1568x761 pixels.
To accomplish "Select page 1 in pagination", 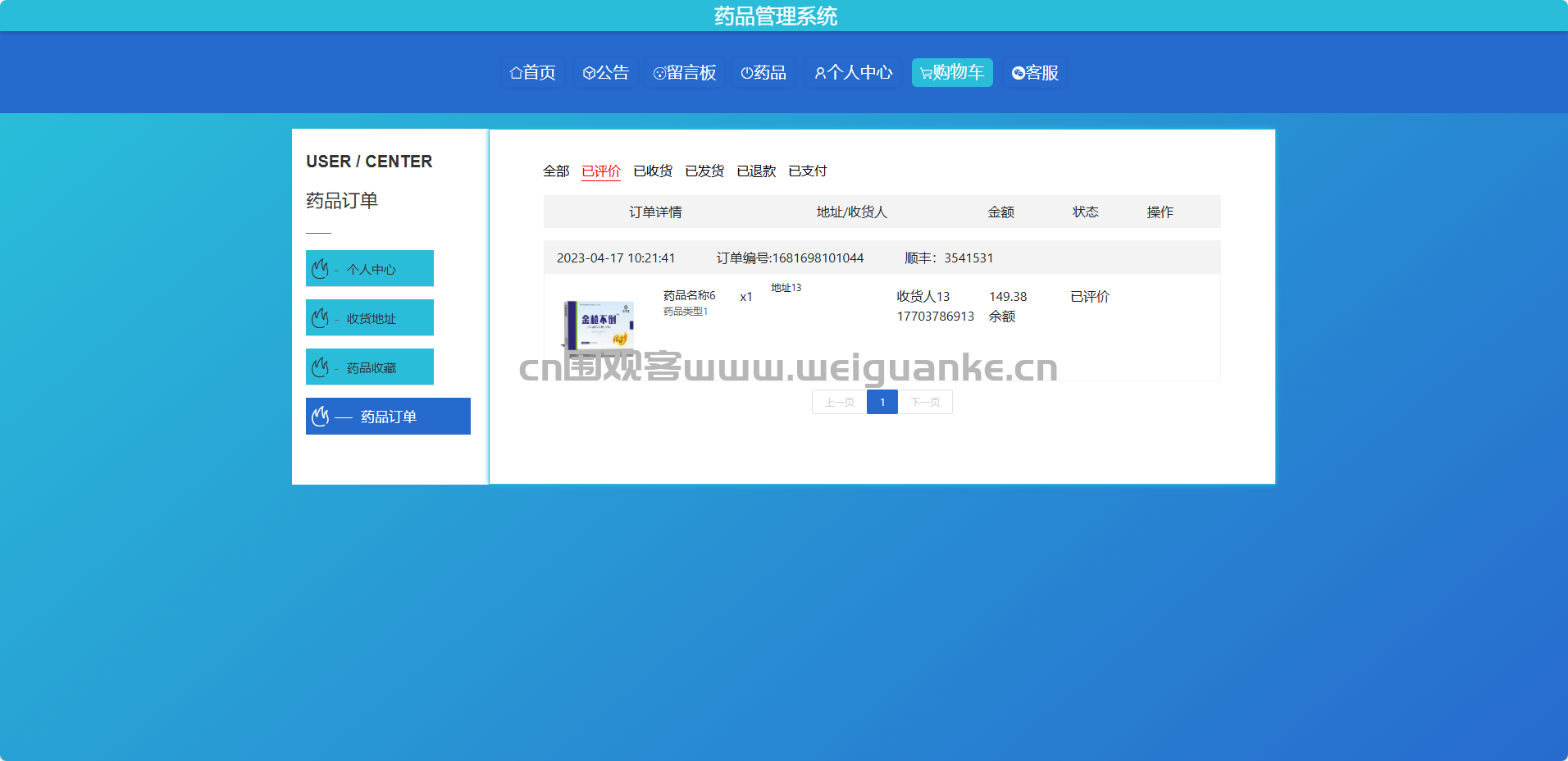I will [882, 402].
